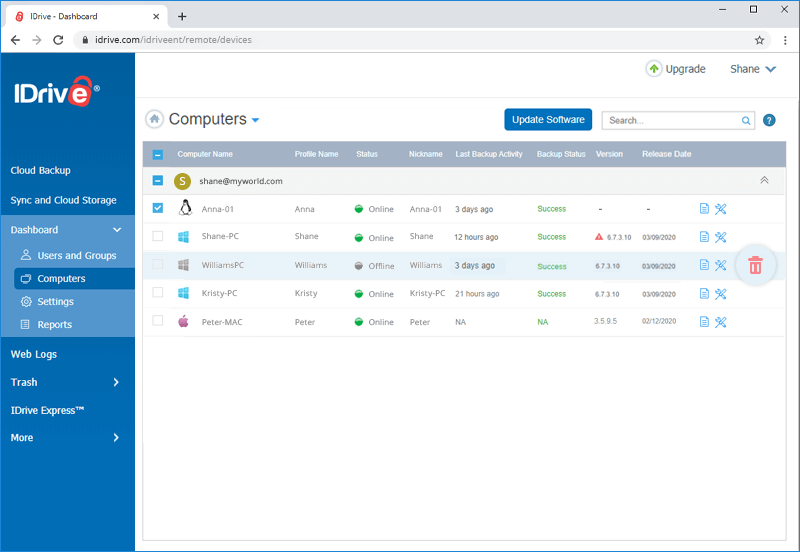Open the log document icon for WilliamsPC
Viewport: 800px width, 552px height.
[x=704, y=265]
